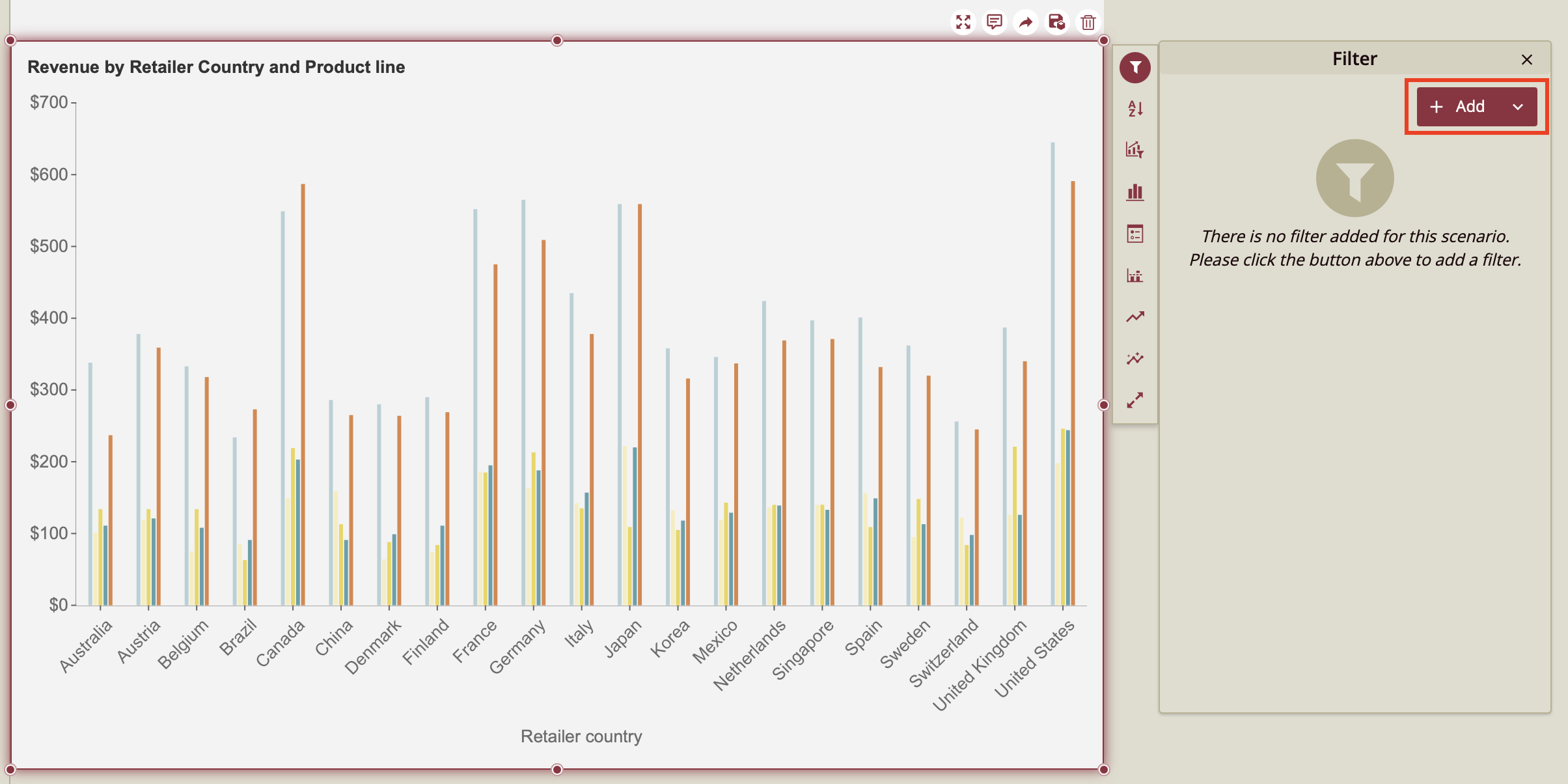Select the Filter funnel icon in sidebar
This screenshot has width=1568, height=784.
[x=1135, y=67]
